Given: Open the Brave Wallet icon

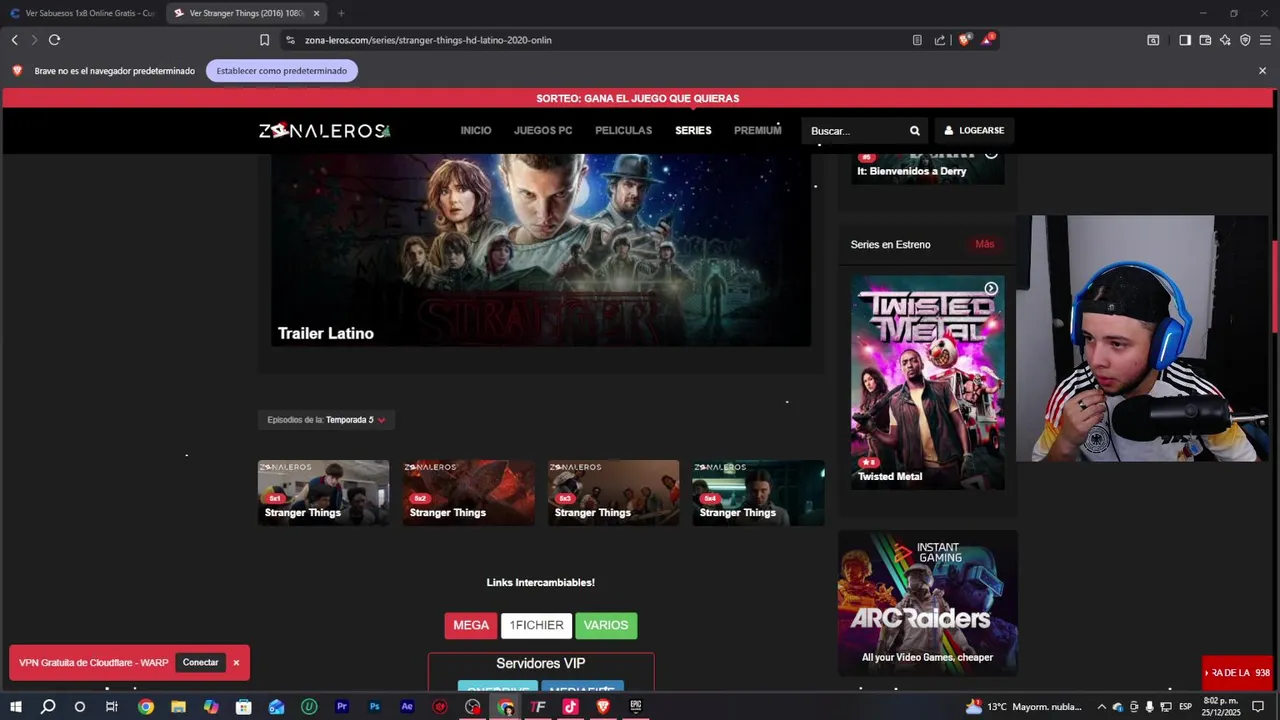Looking at the screenshot, I should [1205, 40].
